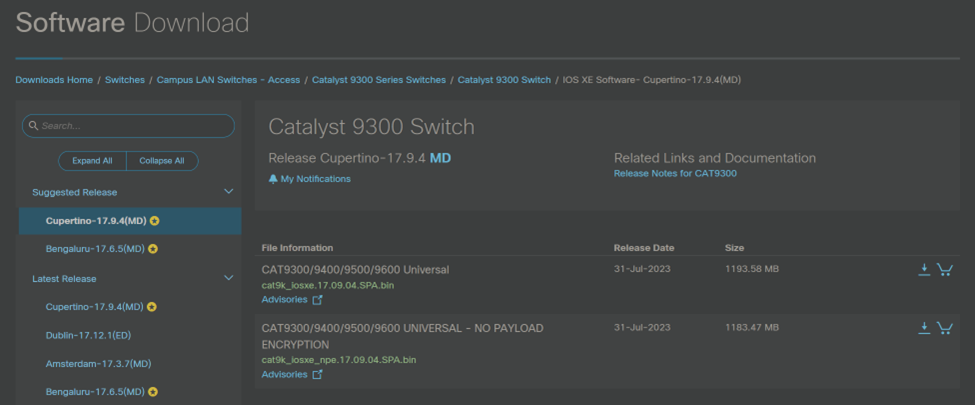The height and width of the screenshot is (405, 975).
Task: Click filename cat9k_iosxe.17.09.04.SPA.bin
Action: tap(328, 286)
